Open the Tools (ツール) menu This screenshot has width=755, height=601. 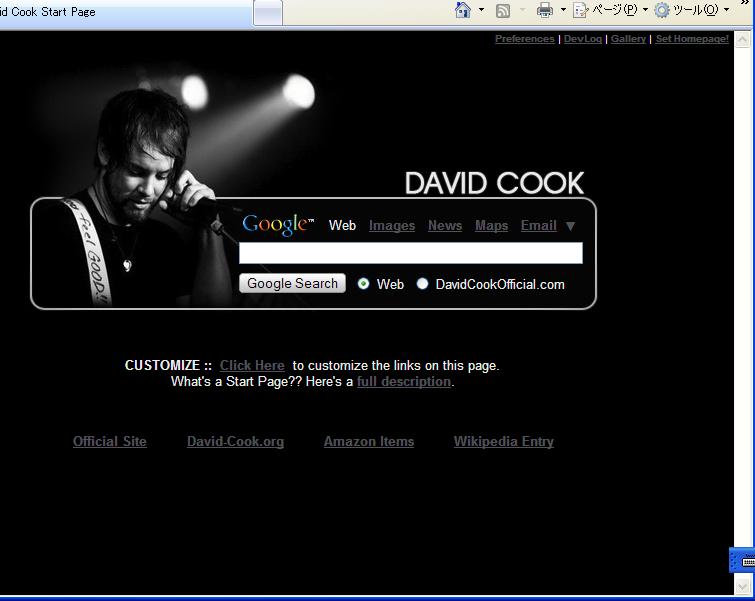(692, 10)
